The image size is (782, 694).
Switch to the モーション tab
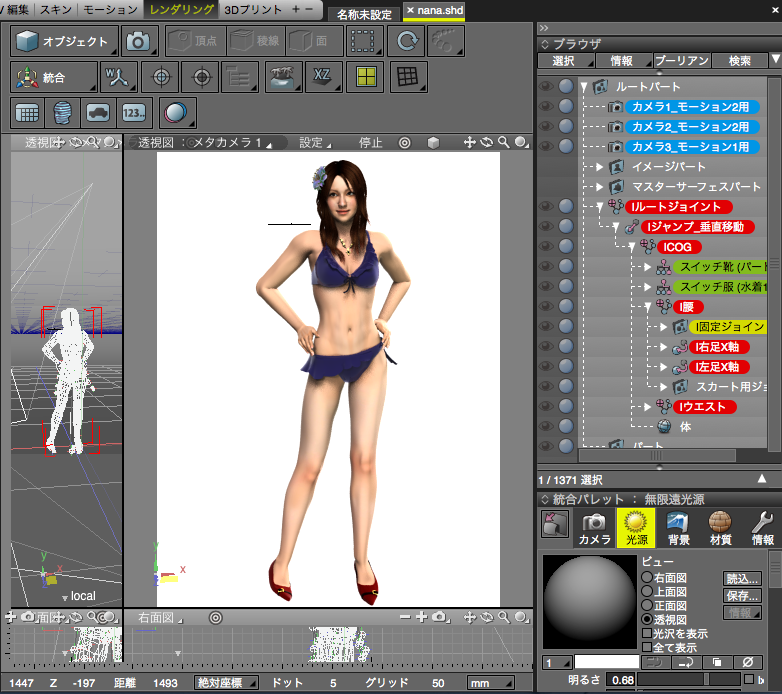110,9
